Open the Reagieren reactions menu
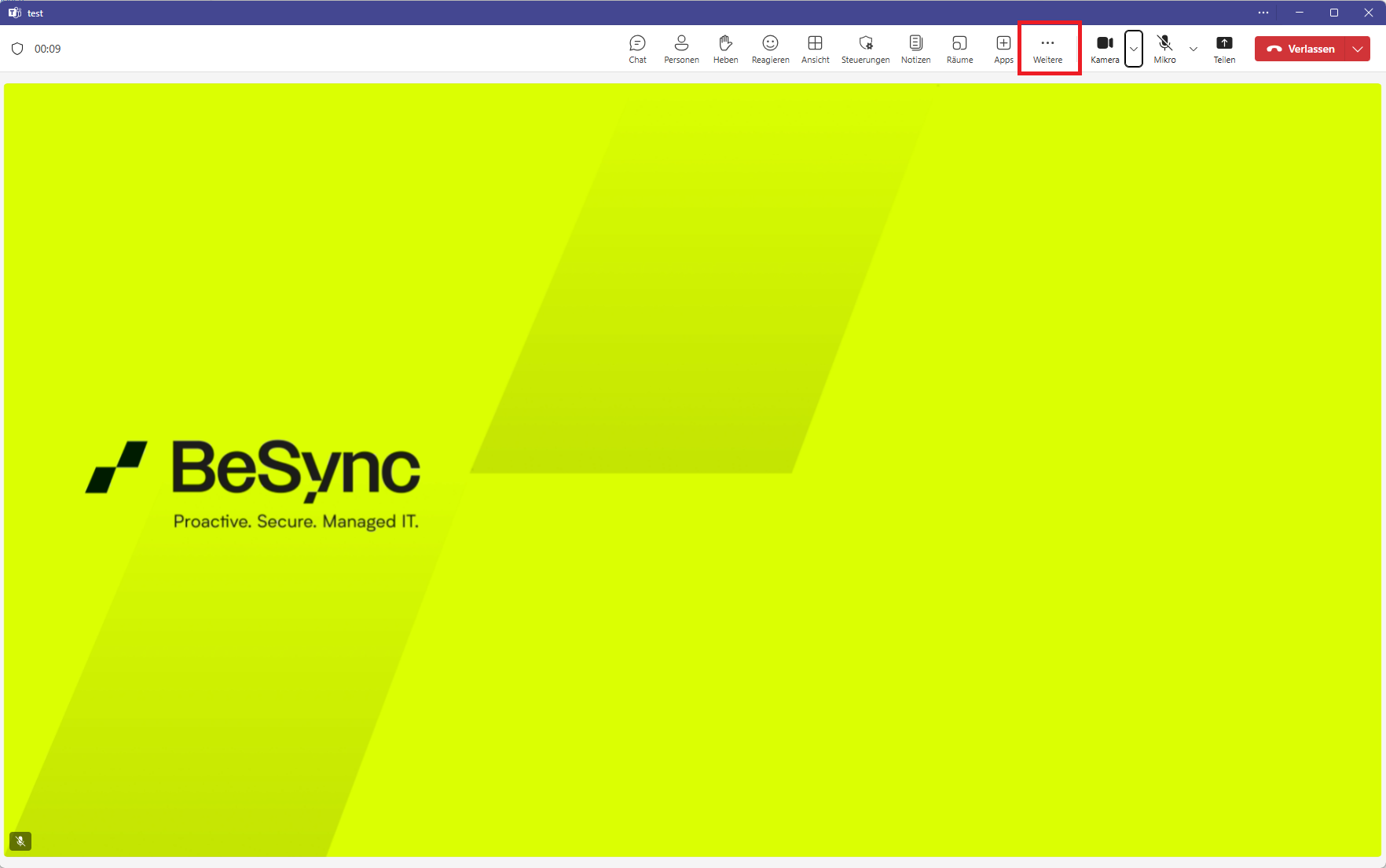This screenshot has width=1386, height=868. coord(770,48)
